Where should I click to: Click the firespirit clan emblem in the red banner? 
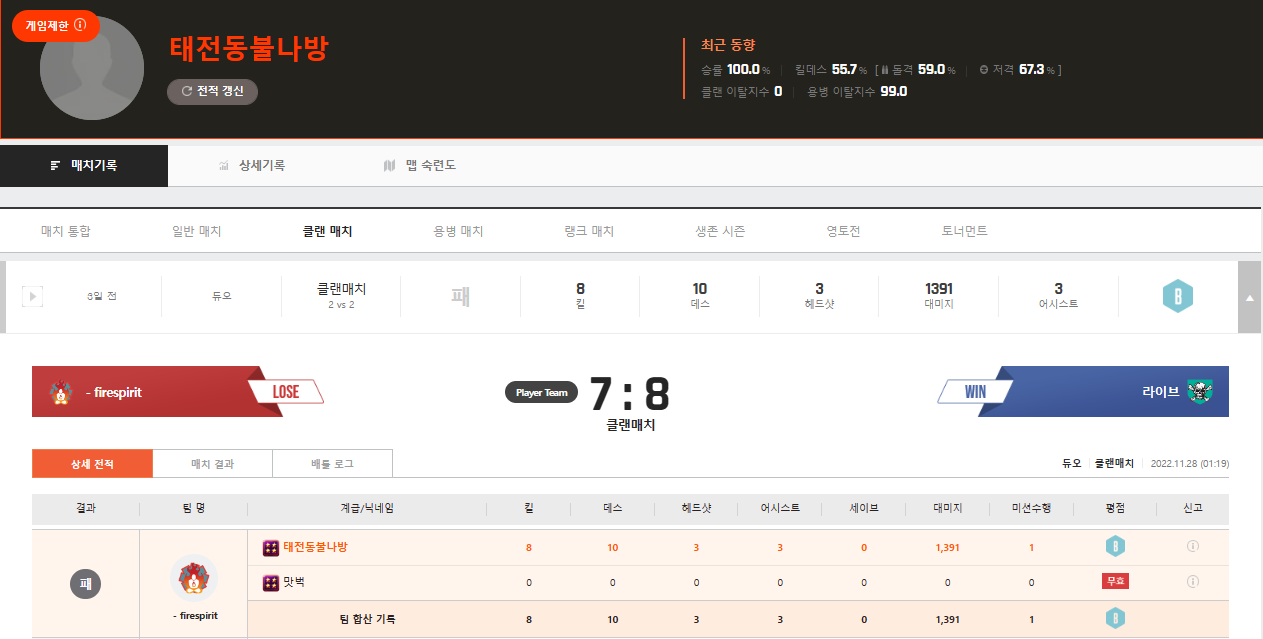click(x=59, y=392)
